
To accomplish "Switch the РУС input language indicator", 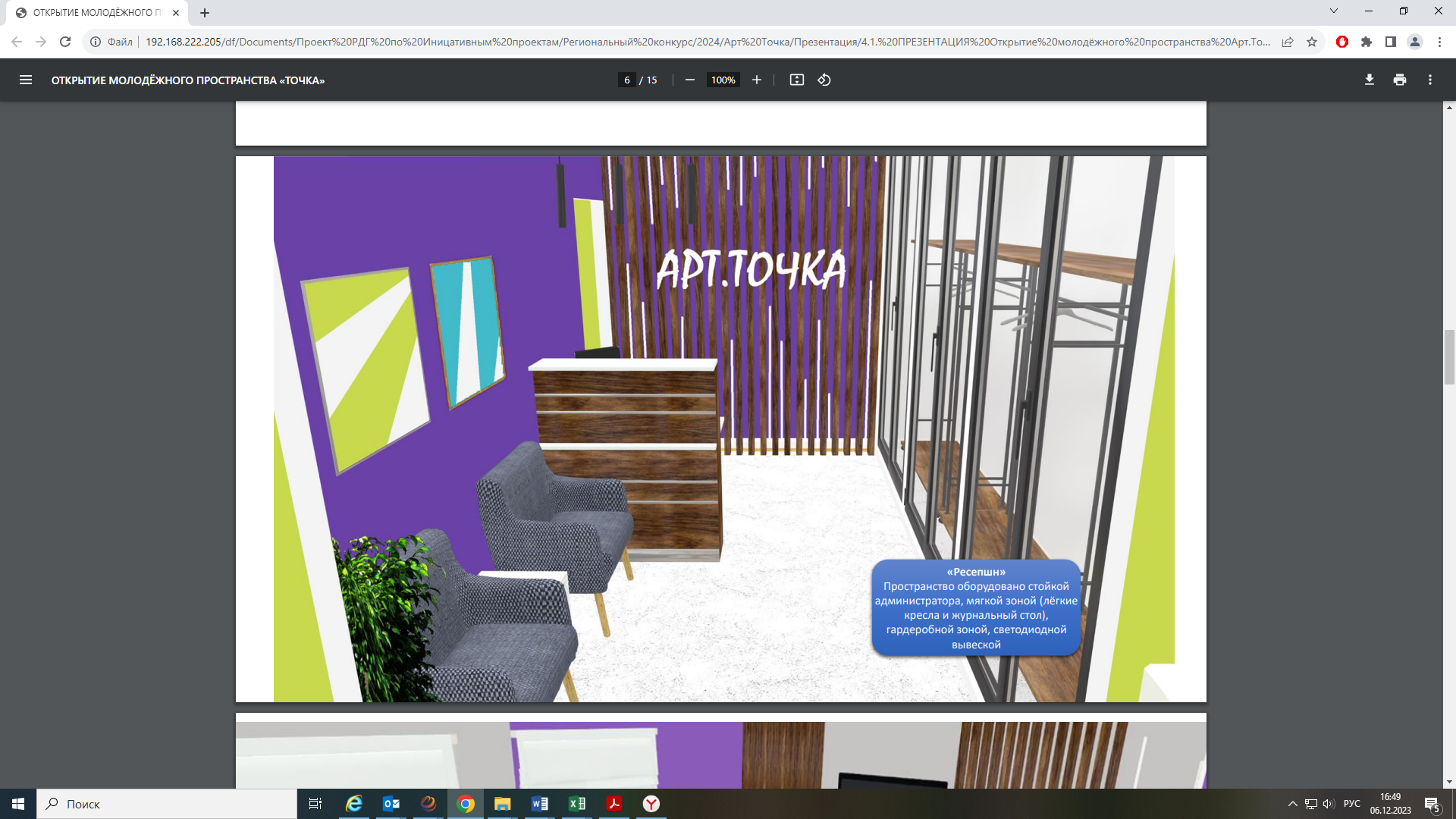I will coord(1351,804).
